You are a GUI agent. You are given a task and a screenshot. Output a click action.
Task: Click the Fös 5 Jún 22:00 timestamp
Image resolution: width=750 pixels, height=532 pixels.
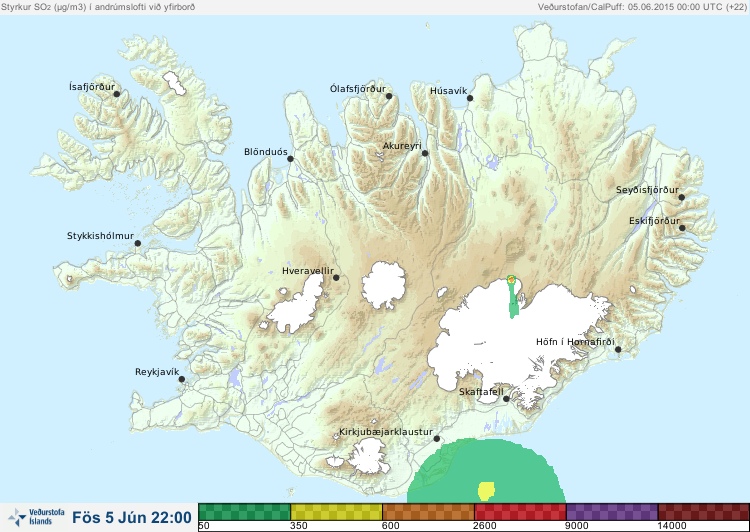pos(132,517)
